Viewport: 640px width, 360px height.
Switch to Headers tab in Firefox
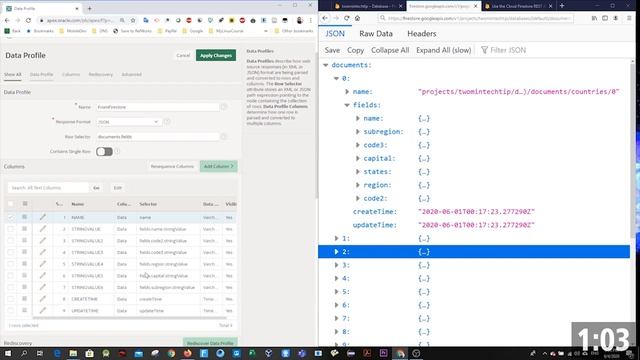[422, 34]
